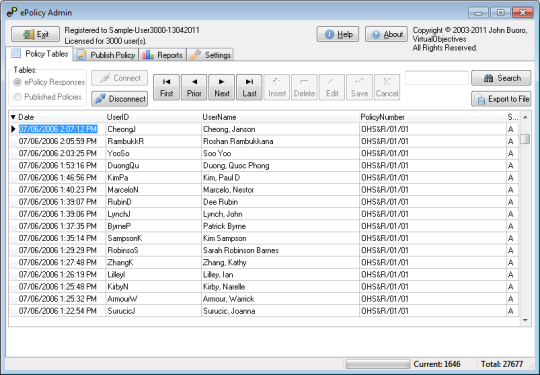The width and height of the screenshot is (540, 375).
Task: Select the Duong, Quoc Phong cell
Action: [280, 166]
